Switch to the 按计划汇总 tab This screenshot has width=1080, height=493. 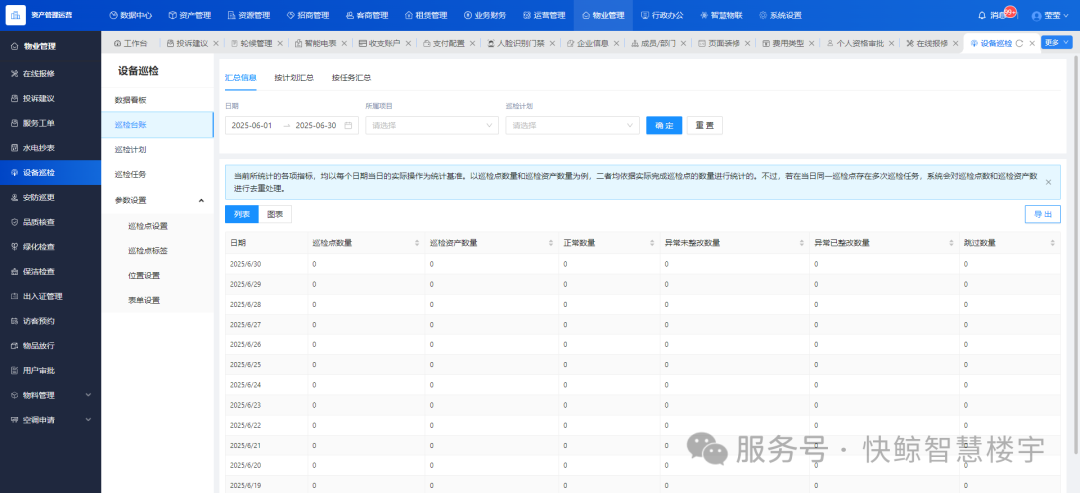(x=294, y=78)
